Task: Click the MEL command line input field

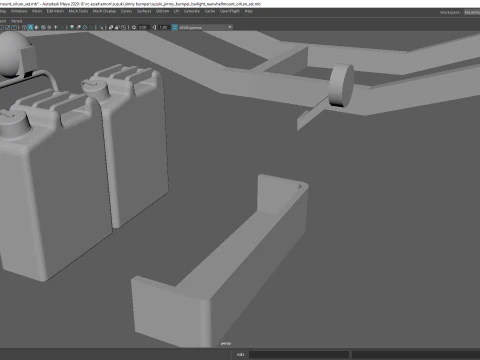Action: (299, 355)
